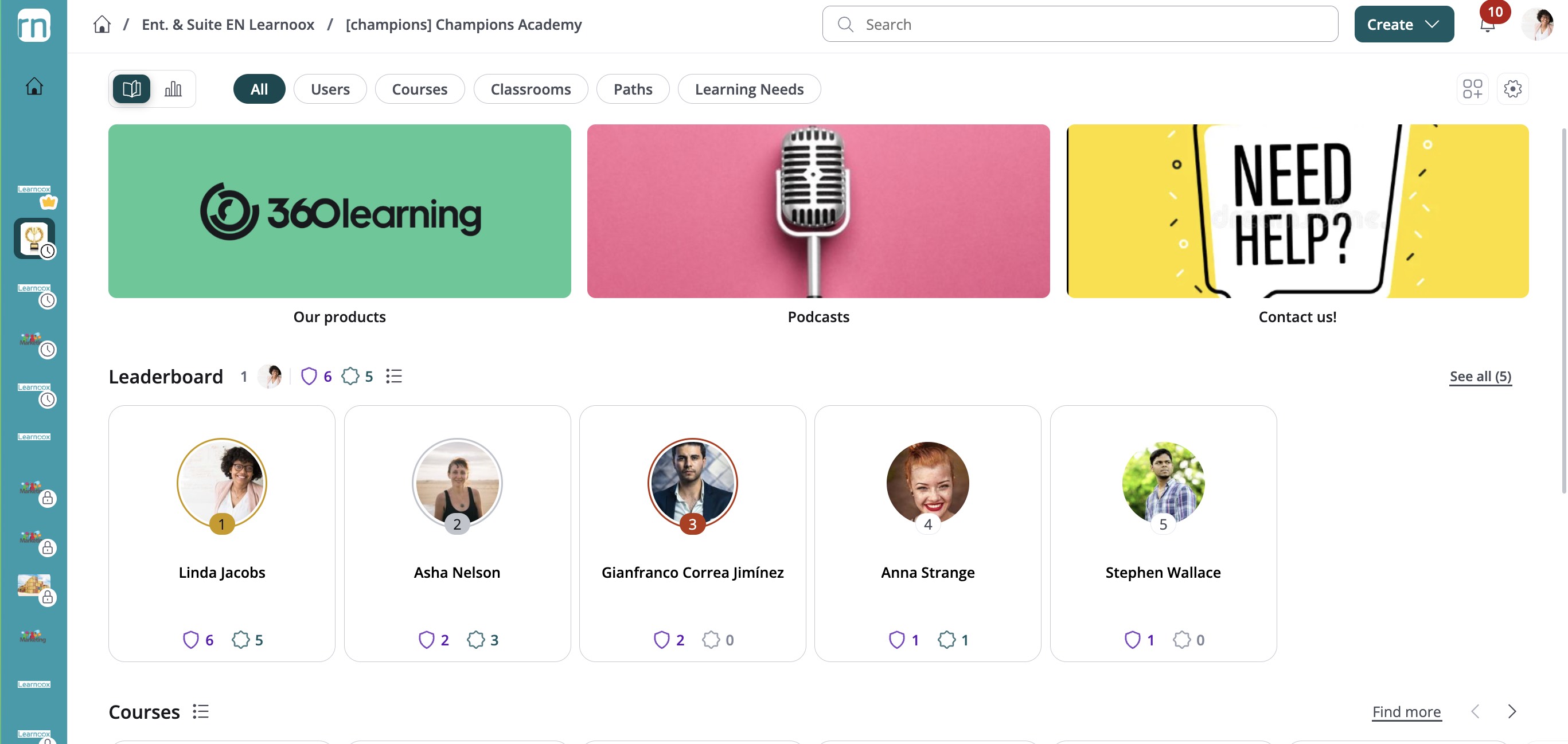Click the search magnifier icon
The width and height of the screenshot is (1568, 744).
[845, 24]
